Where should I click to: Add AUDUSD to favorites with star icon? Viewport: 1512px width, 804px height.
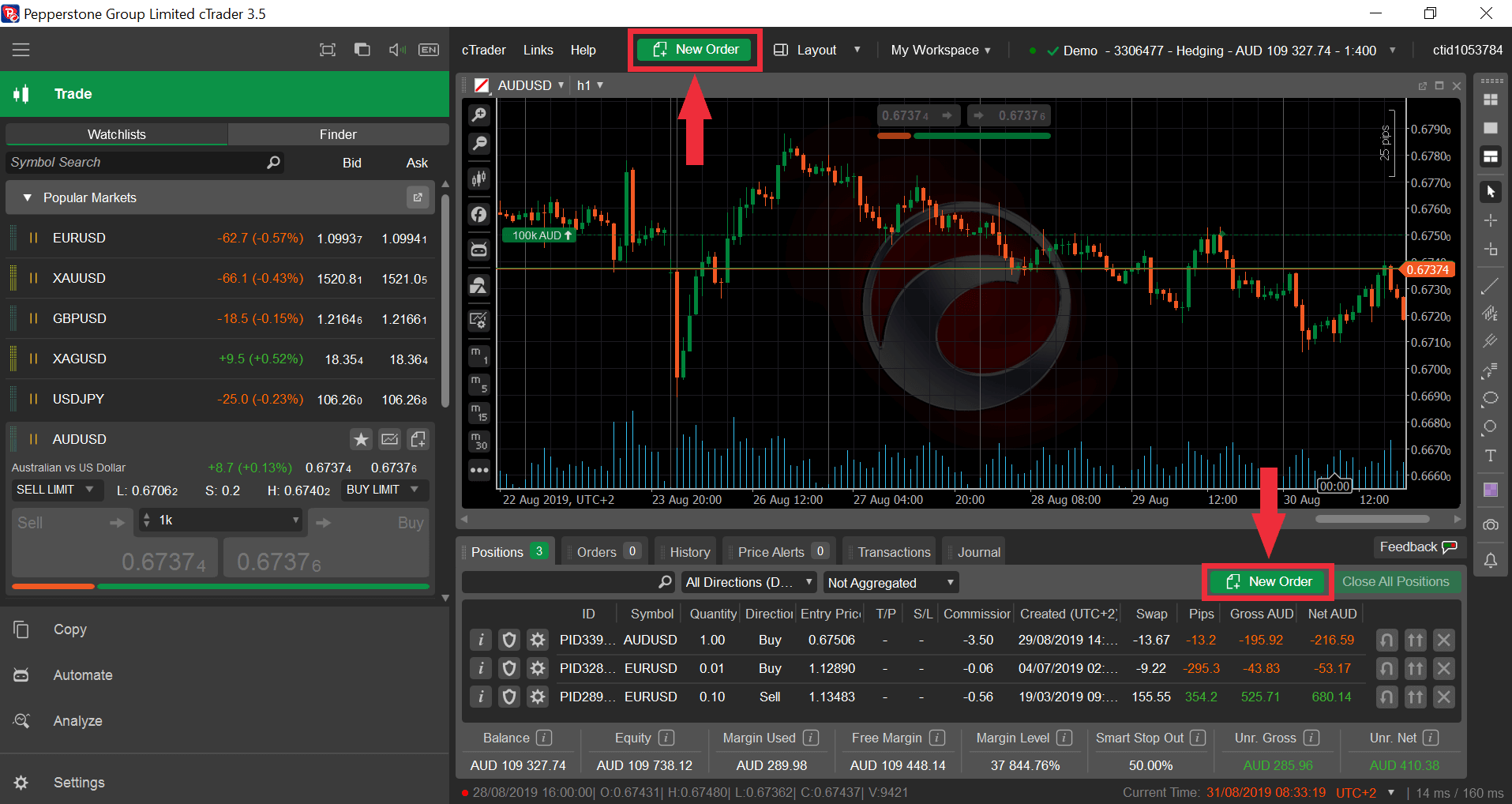361,439
